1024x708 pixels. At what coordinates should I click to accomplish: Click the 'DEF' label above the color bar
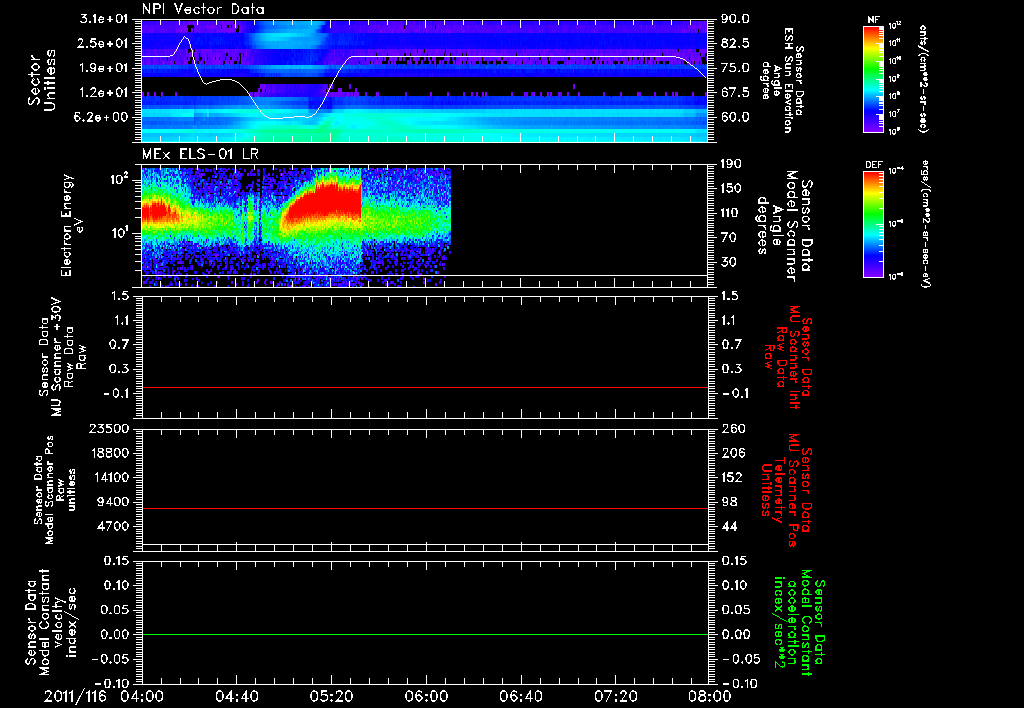pos(874,165)
